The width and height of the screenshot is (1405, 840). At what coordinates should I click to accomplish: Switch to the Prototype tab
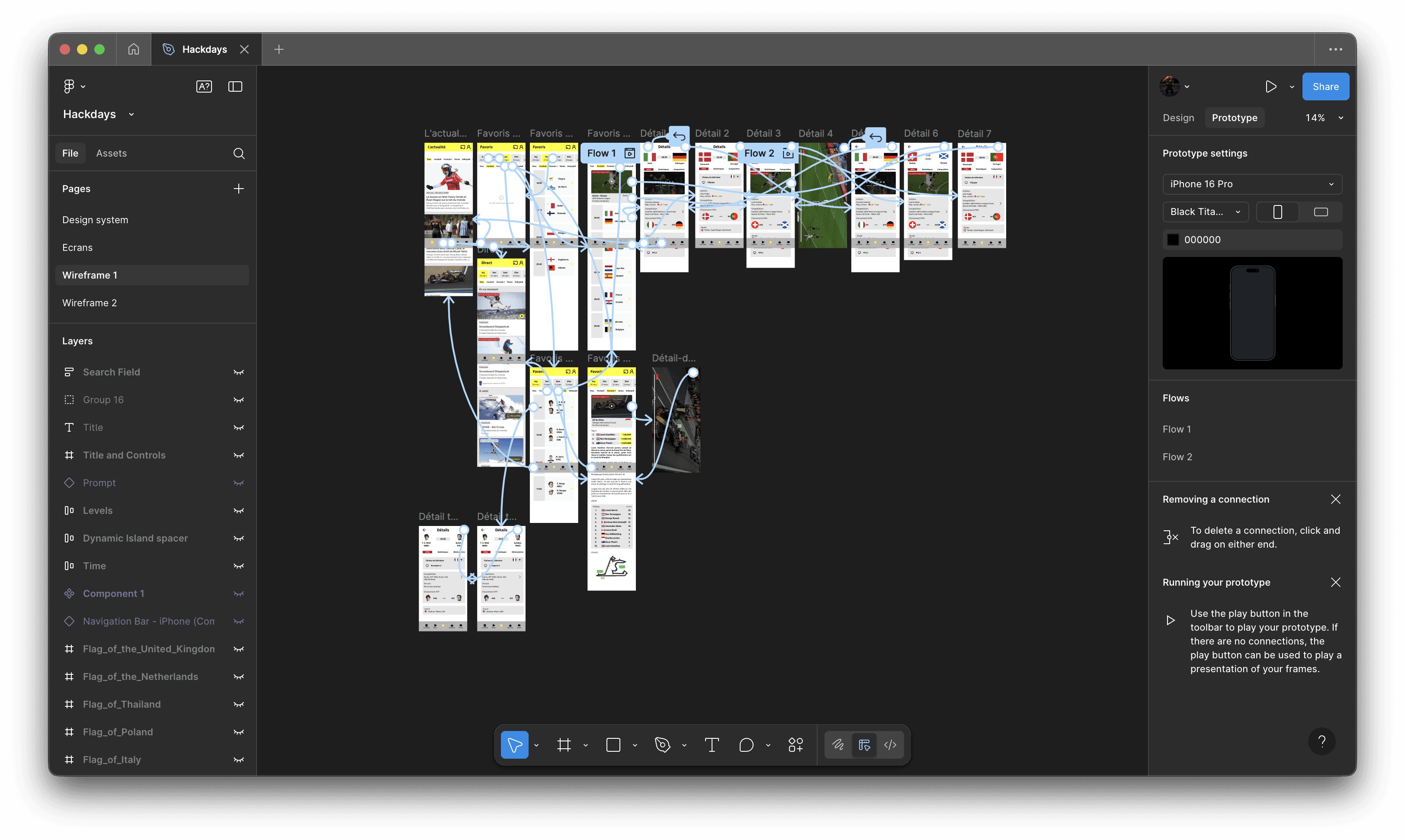tap(1234, 118)
